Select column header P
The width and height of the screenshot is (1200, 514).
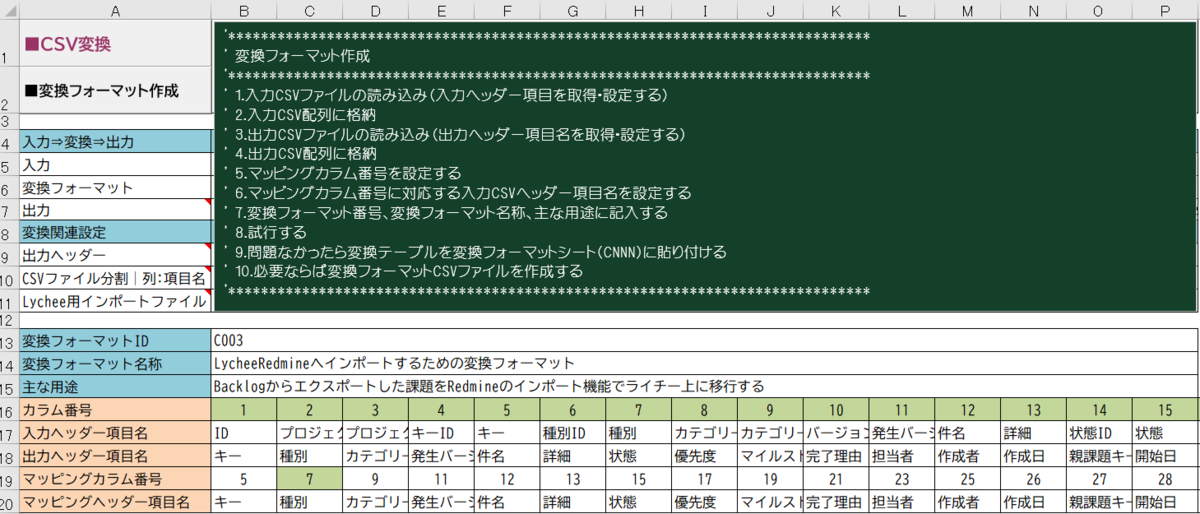pos(1165,9)
